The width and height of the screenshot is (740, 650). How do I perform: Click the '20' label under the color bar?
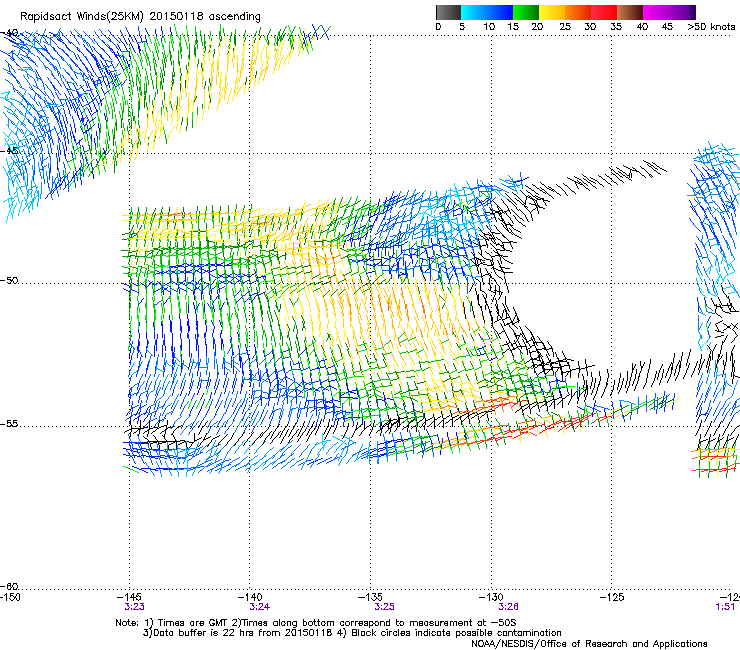point(537,27)
